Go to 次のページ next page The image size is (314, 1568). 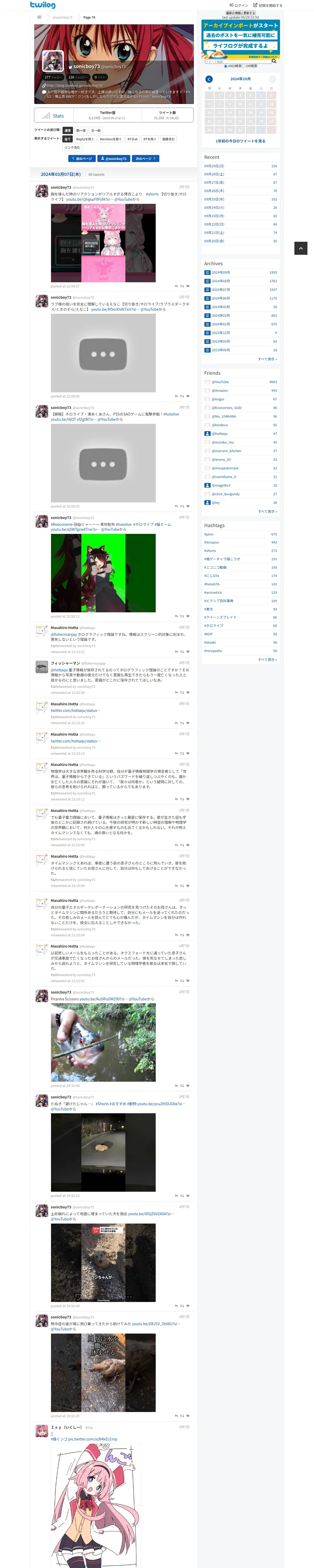[145, 158]
